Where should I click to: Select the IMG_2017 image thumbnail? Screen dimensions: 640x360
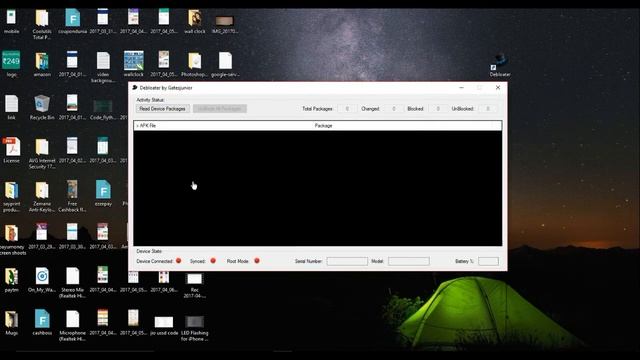[x=225, y=24]
